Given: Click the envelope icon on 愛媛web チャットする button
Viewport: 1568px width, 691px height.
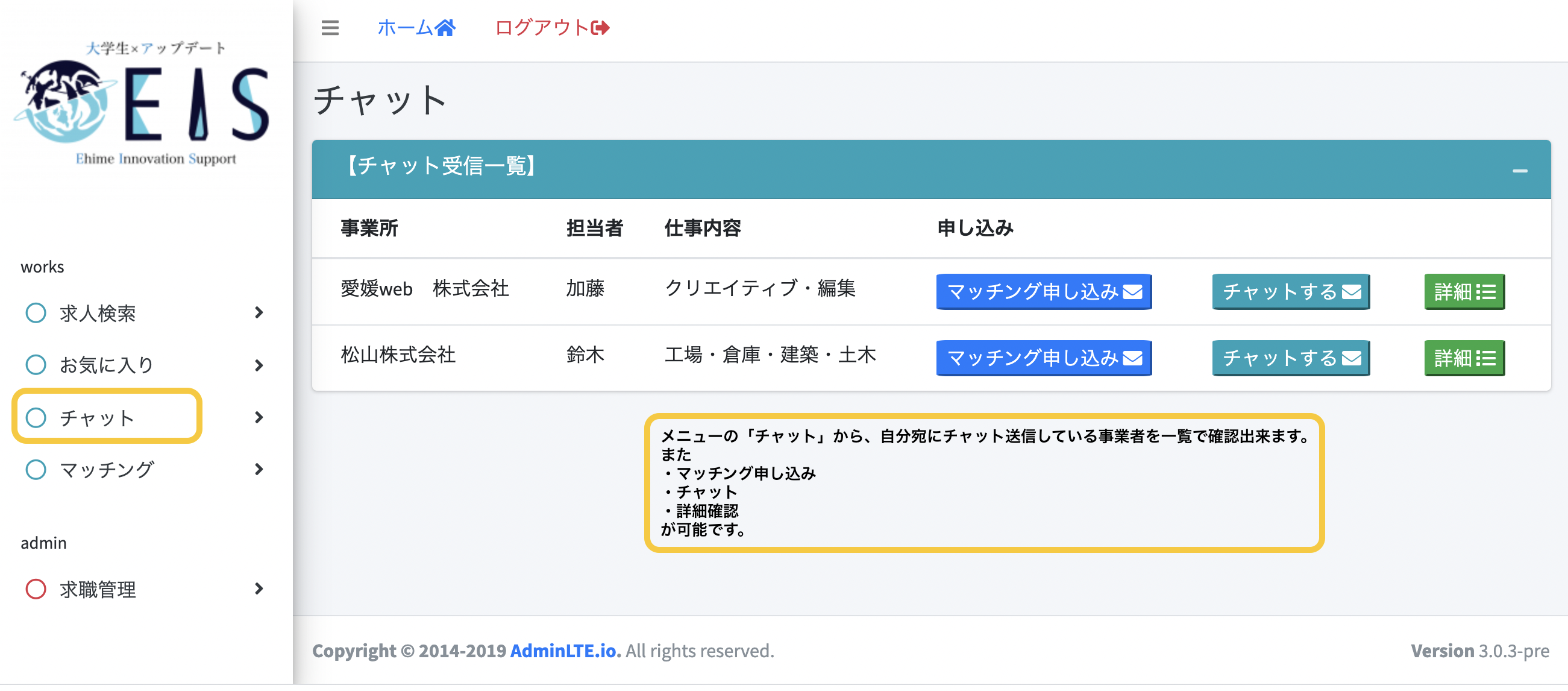Looking at the screenshot, I should [1352, 292].
